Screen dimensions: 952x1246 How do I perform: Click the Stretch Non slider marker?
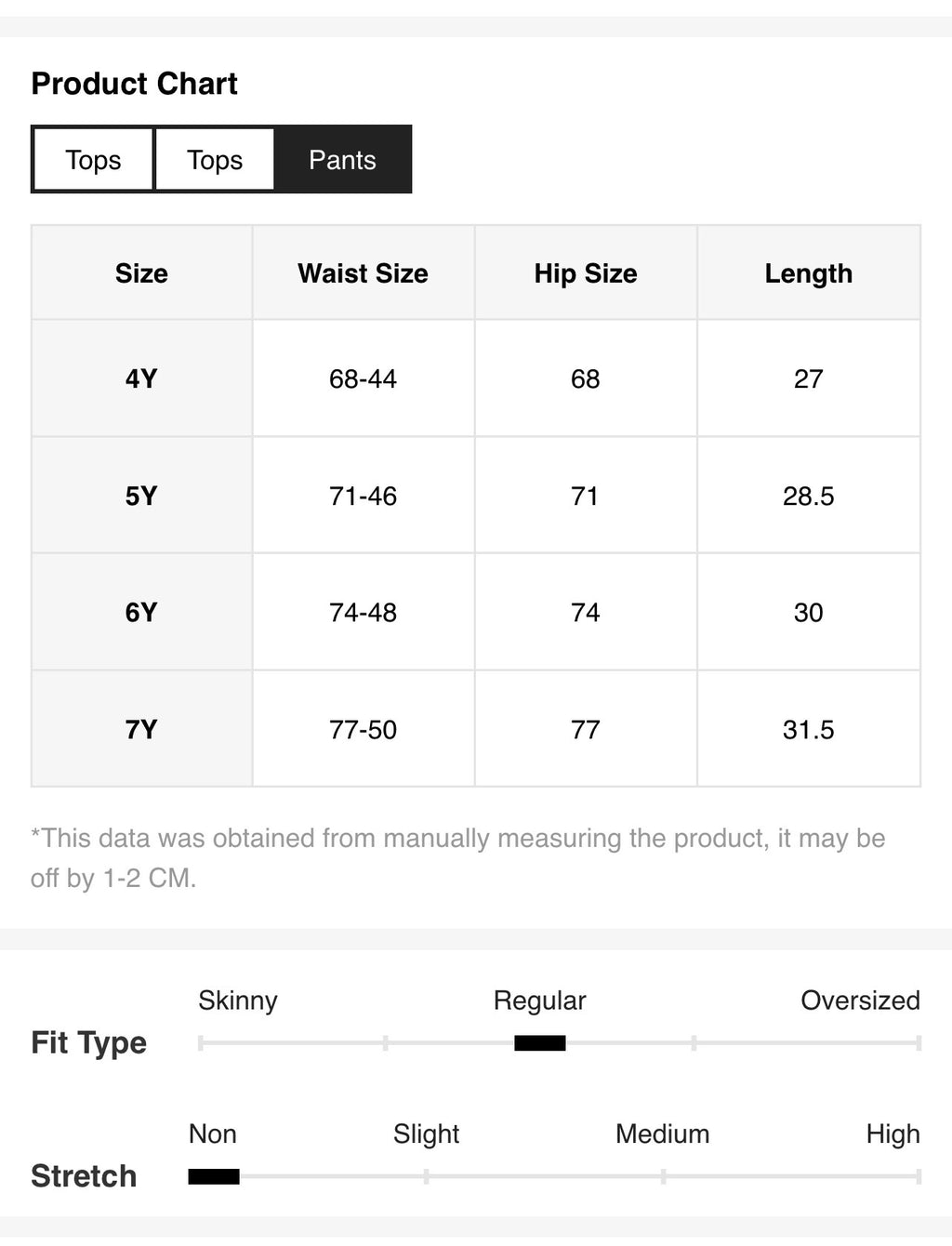click(x=214, y=1177)
